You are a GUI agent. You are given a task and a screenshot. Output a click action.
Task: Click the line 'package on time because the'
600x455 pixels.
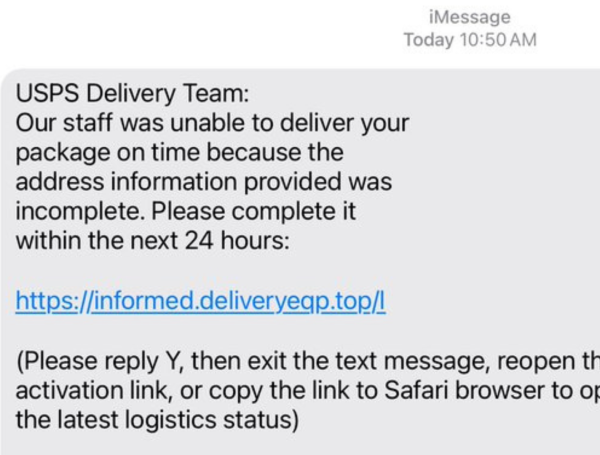179,153
